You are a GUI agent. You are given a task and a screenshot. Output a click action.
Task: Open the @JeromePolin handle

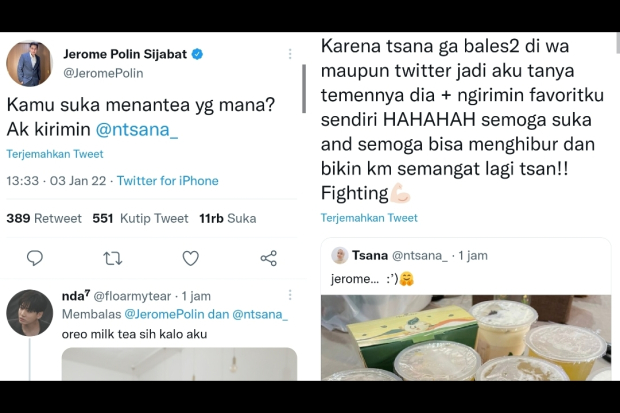point(103,72)
